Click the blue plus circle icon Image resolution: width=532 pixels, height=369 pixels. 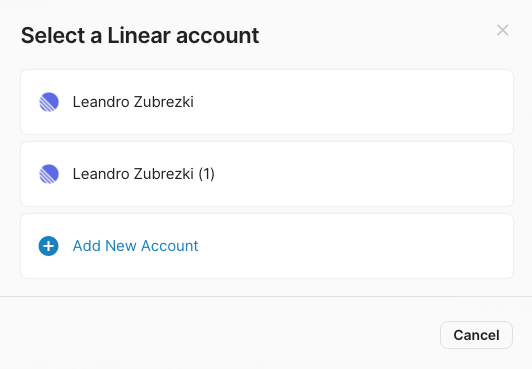[x=49, y=246]
